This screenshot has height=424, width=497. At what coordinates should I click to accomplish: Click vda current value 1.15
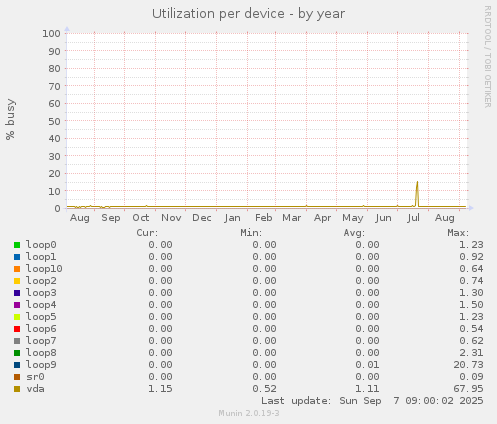[x=160, y=389]
